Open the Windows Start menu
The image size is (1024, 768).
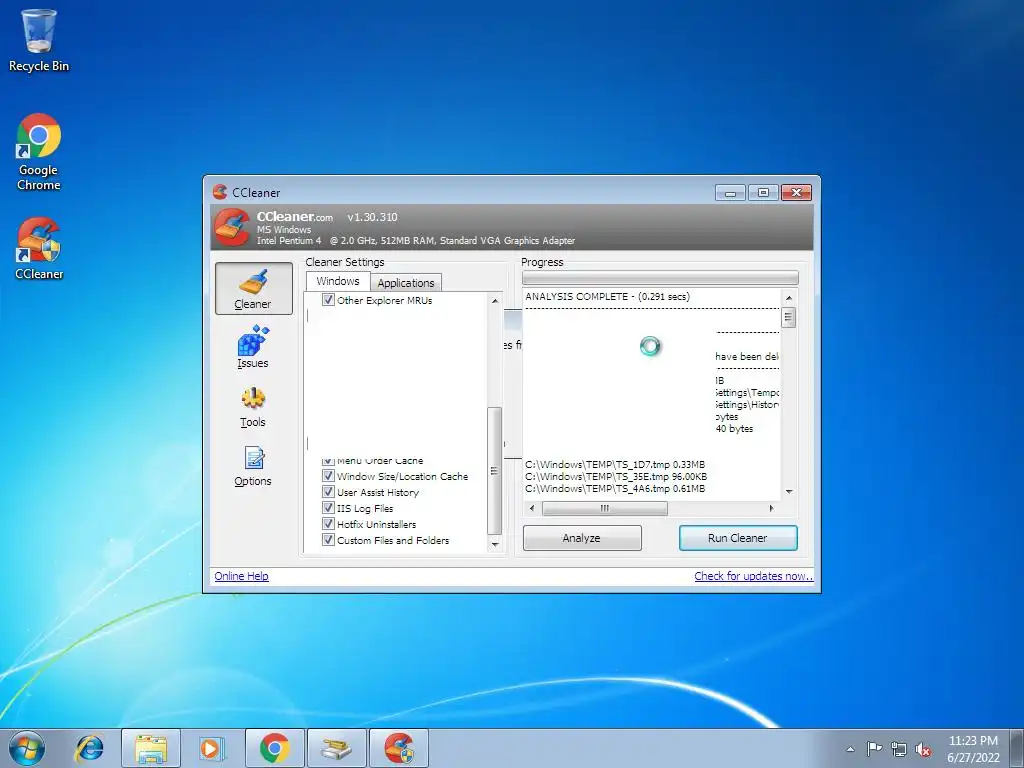point(27,748)
